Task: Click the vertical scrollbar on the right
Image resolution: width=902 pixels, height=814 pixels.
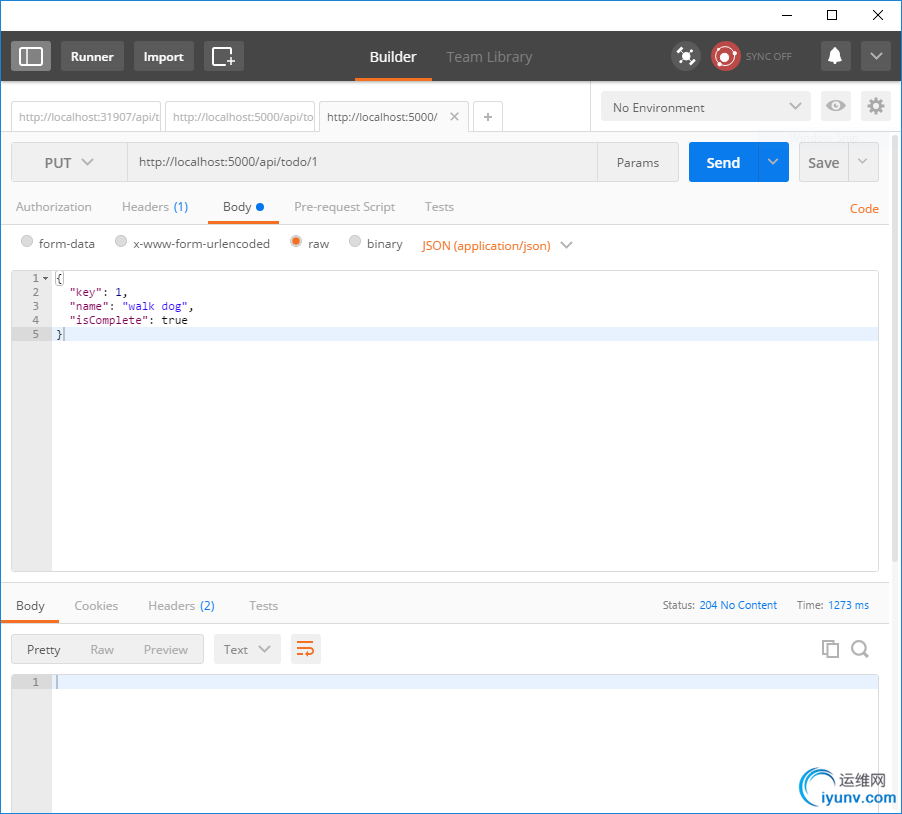Action: (x=894, y=348)
